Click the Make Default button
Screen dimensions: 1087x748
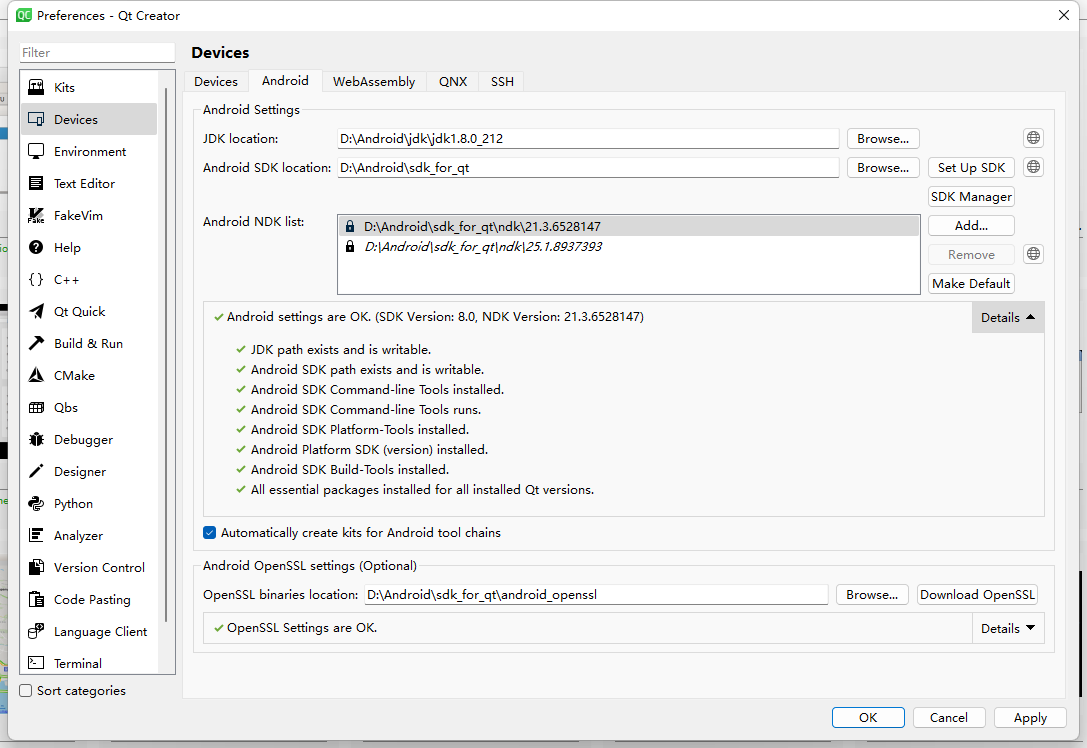point(971,284)
